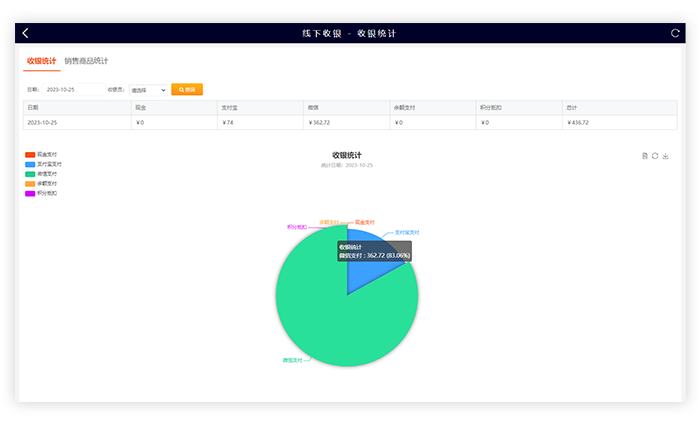
Task: Click the chart restore icon
Action: (x=655, y=155)
